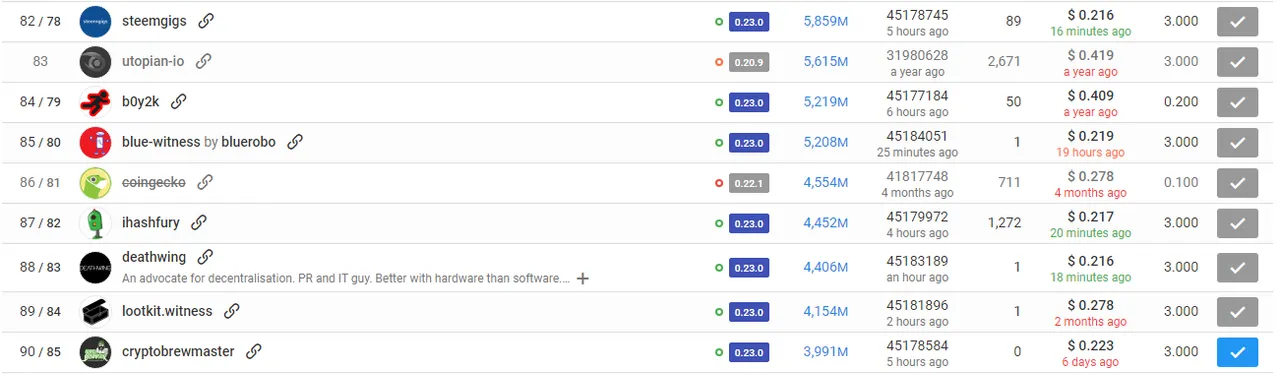1280x374 pixels.
Task: Click the red status dot for coingecko
Action: [719, 182]
